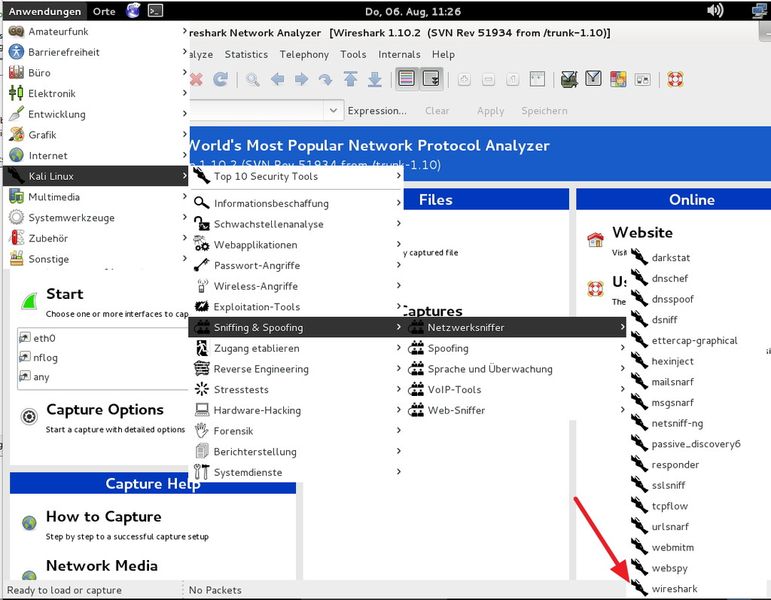Open the Telephony menu
The image size is (771, 600).
(x=304, y=54)
